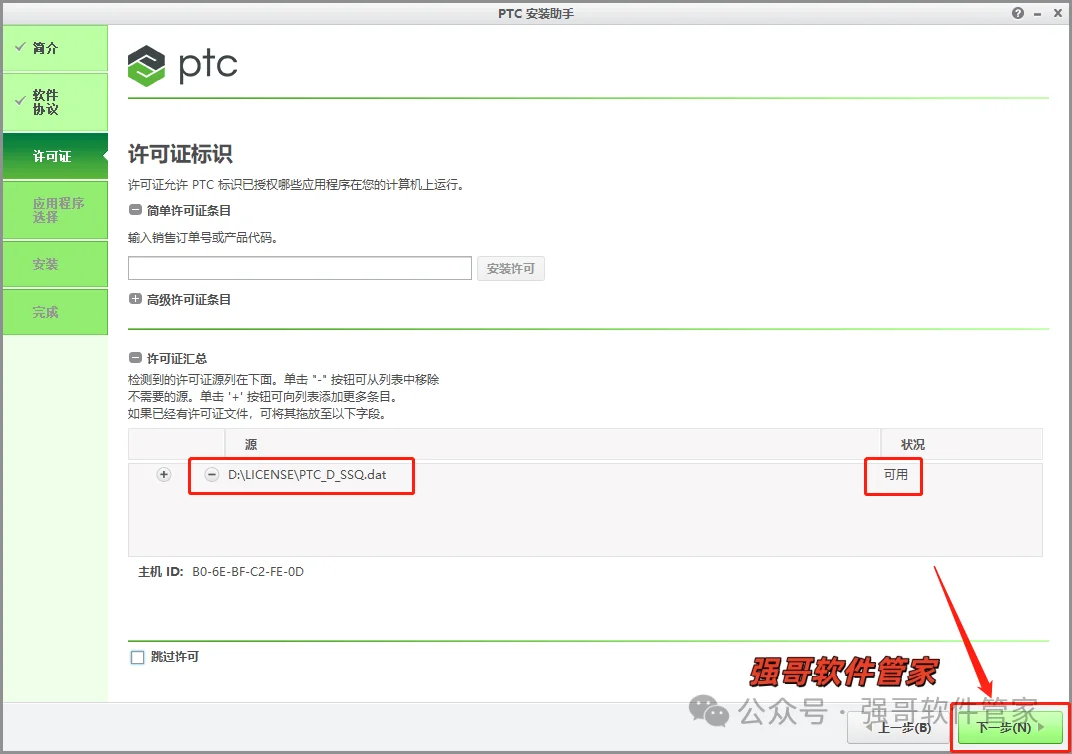Select the 应用程序选择 step in sidebar
Image resolution: width=1072 pixels, height=754 pixels.
tap(55, 210)
